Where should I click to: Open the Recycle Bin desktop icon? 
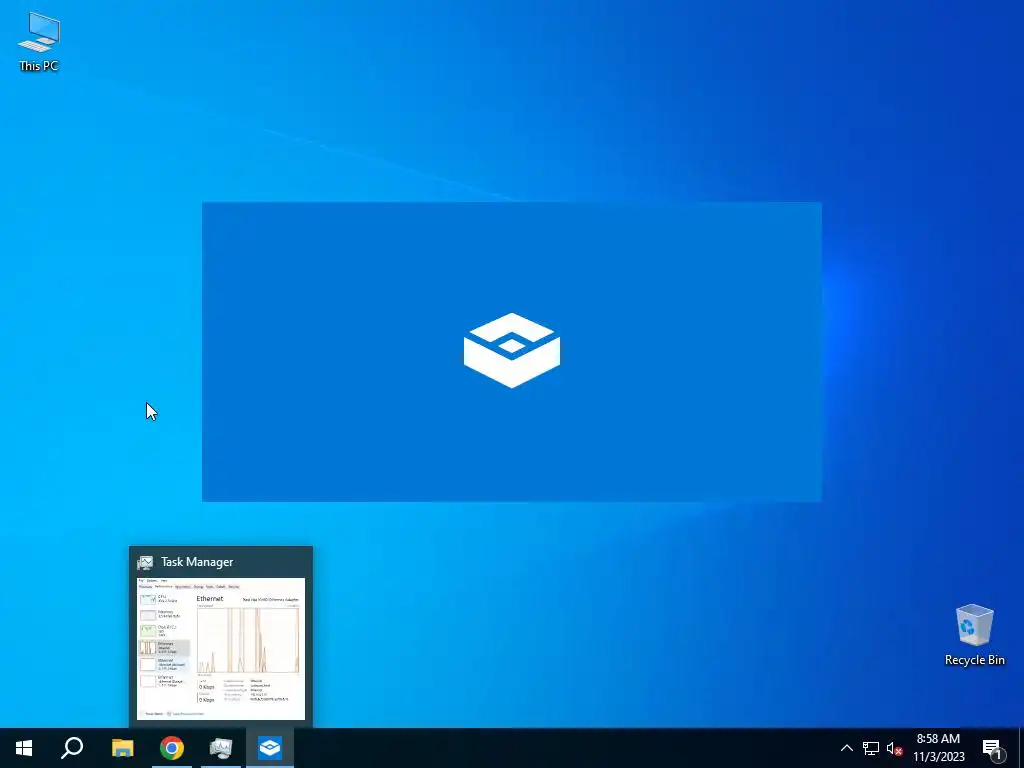(x=974, y=634)
